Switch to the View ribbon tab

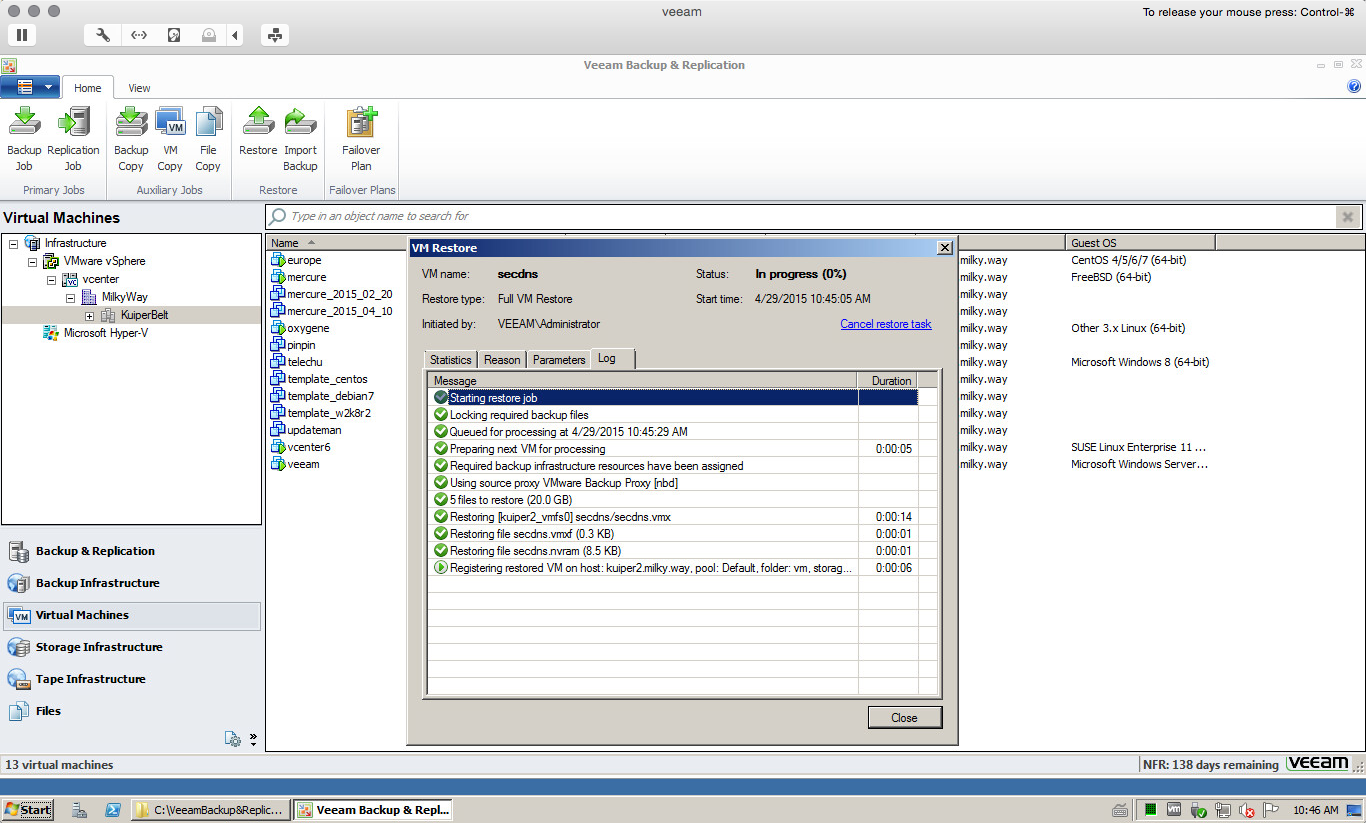[139, 88]
